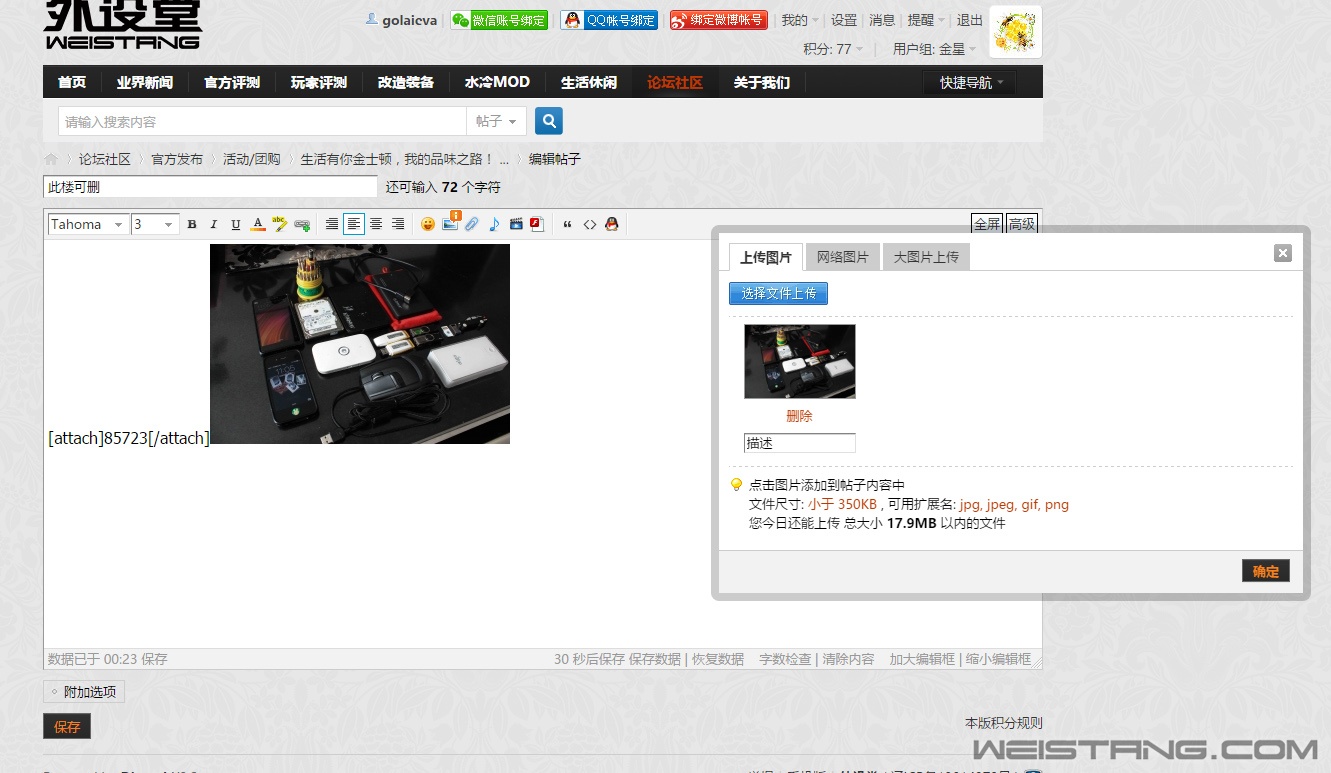The image size is (1331, 773).
Task: Click the blue magnifier search button
Action: click(x=549, y=121)
